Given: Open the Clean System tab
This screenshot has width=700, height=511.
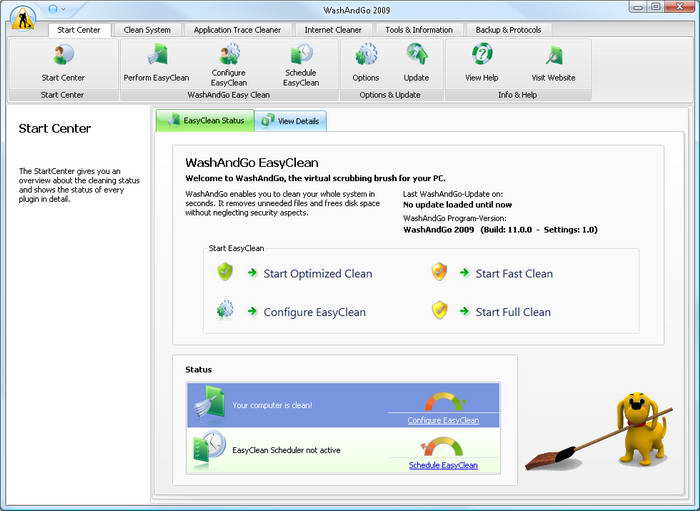Looking at the screenshot, I should (147, 30).
